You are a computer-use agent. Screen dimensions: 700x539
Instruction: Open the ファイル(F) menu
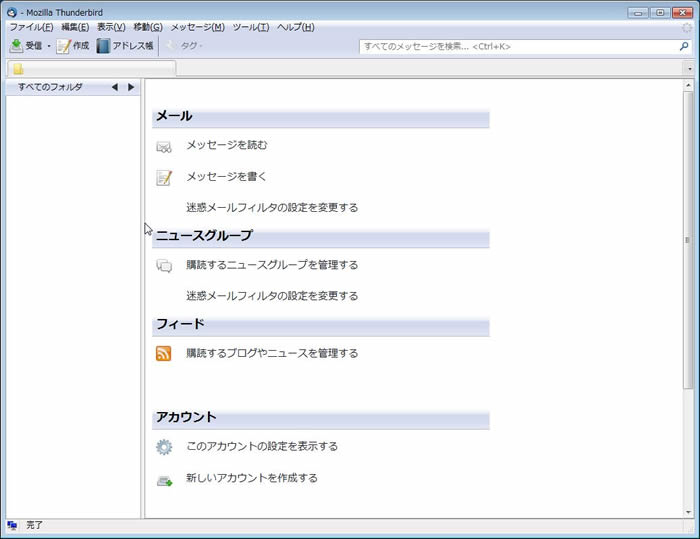(31, 27)
